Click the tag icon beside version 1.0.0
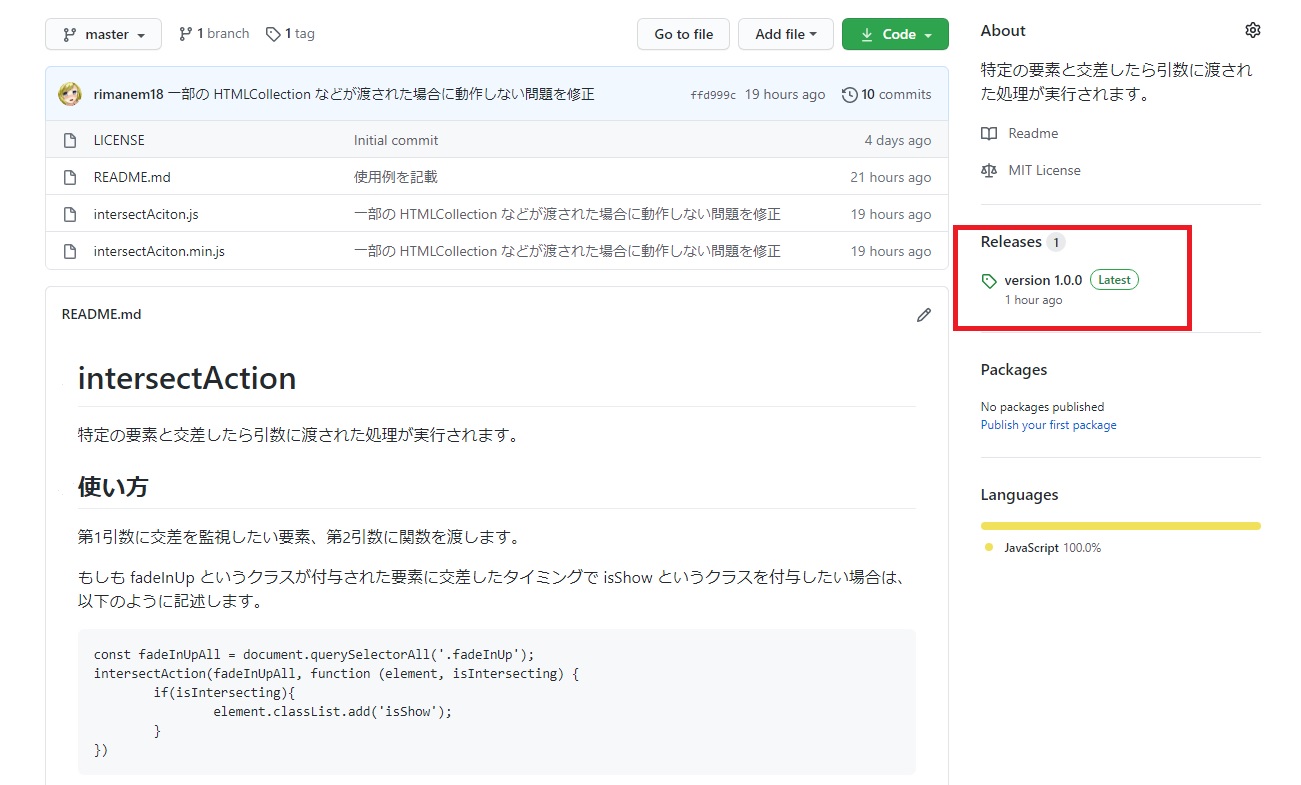1301x785 pixels. [x=989, y=281]
